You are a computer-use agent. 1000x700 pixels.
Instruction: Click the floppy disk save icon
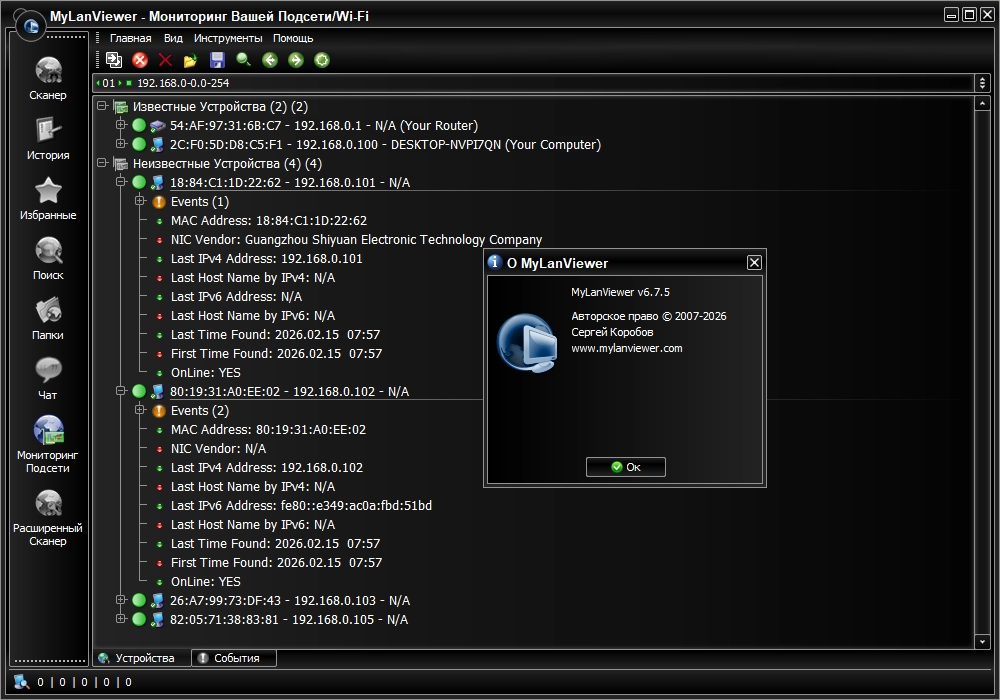click(x=217, y=60)
